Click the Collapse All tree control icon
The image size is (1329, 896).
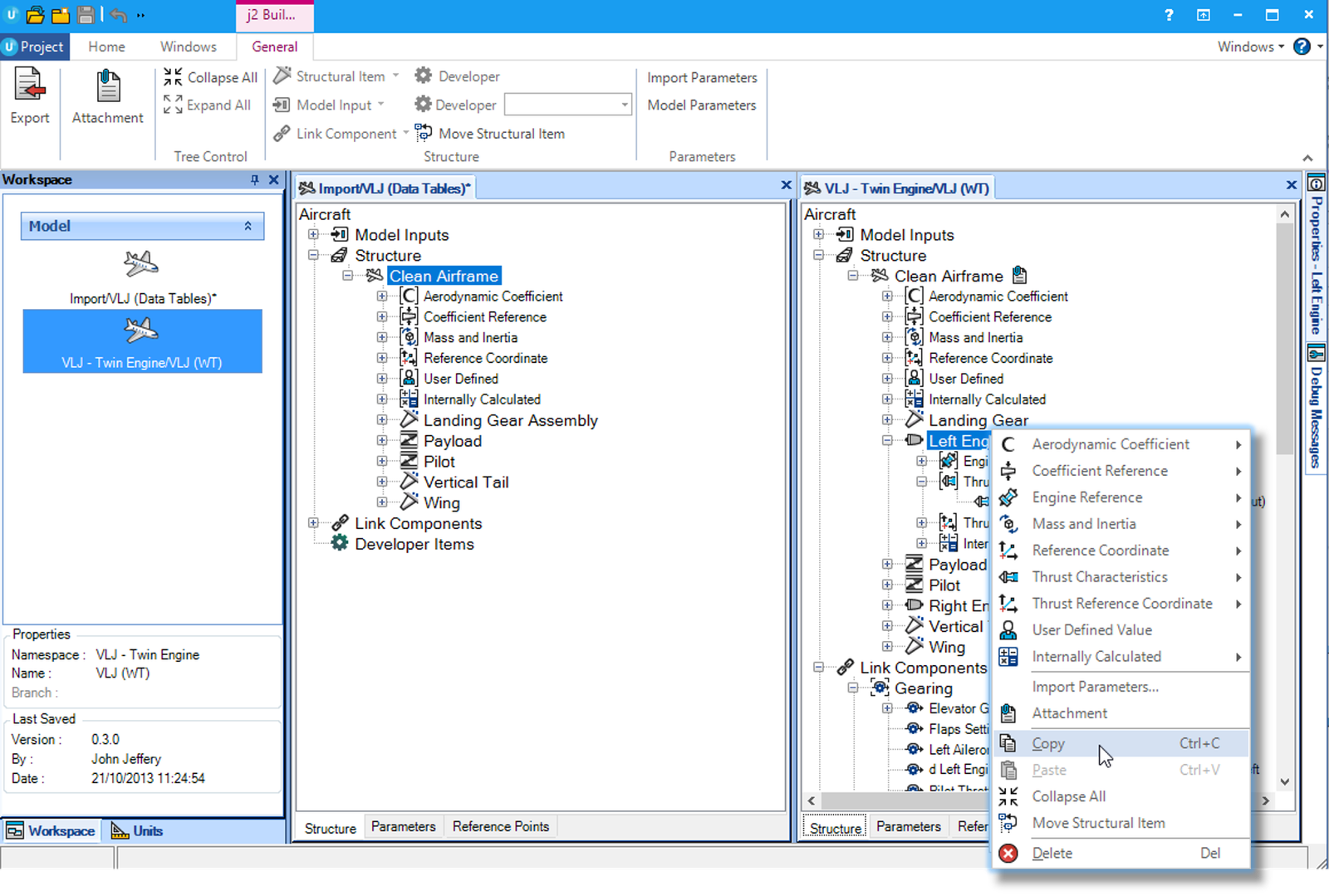pos(173,77)
